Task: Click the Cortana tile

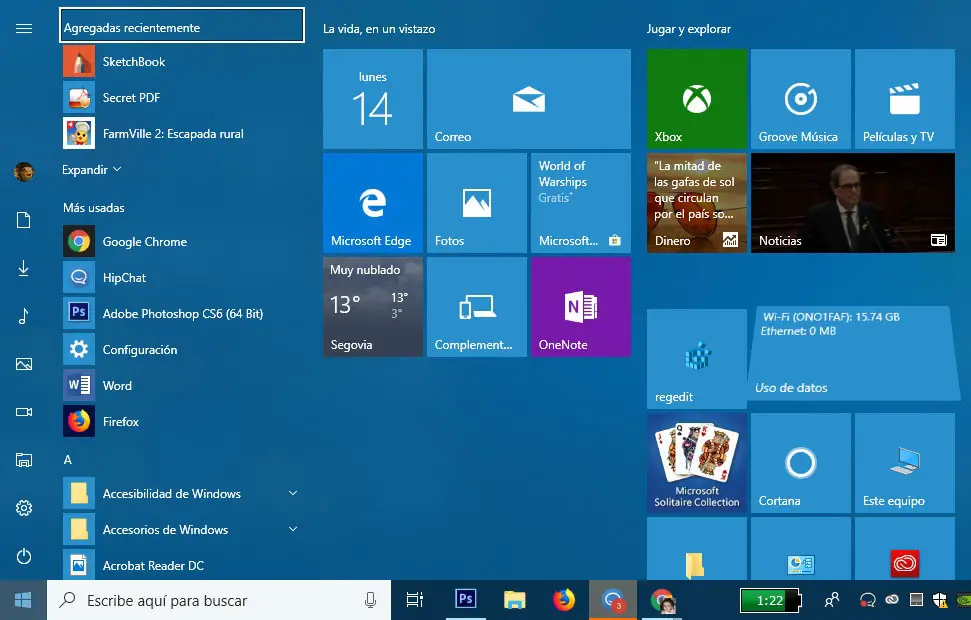Action: pyautogui.click(x=800, y=464)
